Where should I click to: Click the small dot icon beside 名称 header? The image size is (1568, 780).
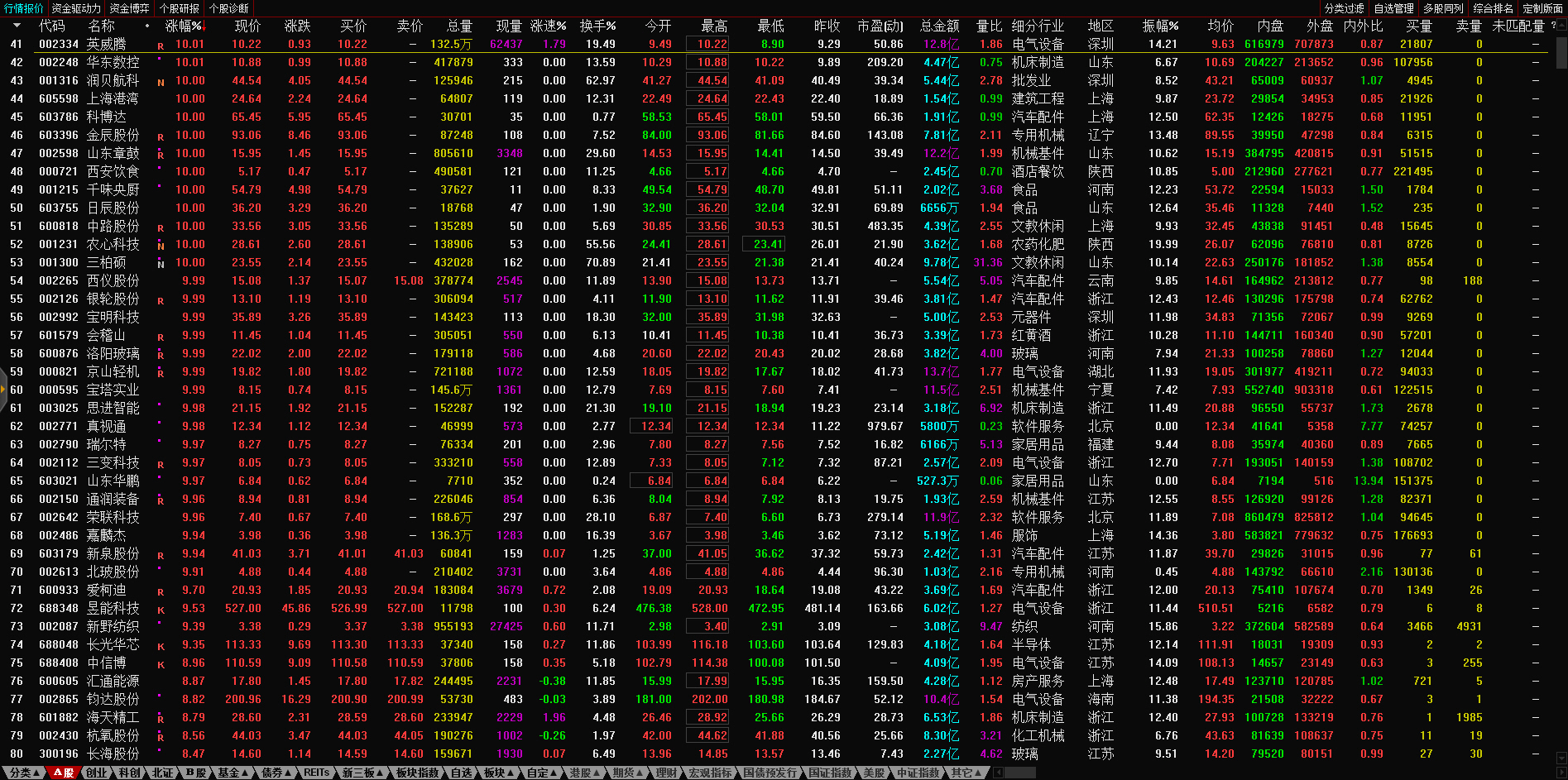tap(147, 26)
